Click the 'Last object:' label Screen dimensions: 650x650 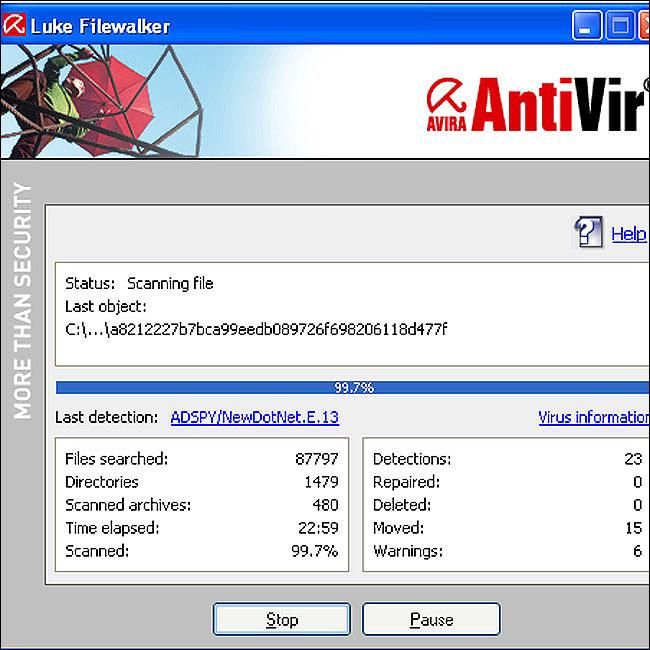pos(106,307)
